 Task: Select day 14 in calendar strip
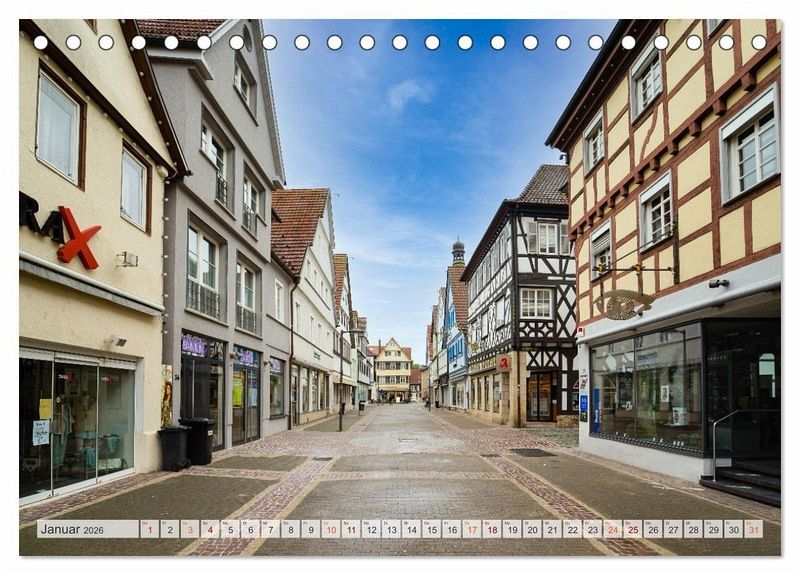tap(412, 529)
